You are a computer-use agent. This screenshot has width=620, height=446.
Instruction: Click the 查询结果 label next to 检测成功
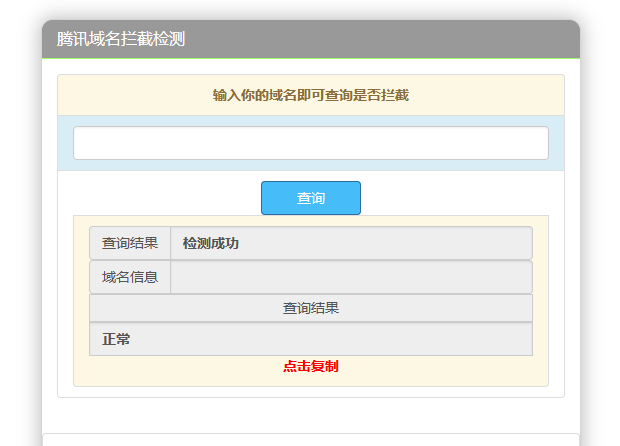(x=130, y=243)
